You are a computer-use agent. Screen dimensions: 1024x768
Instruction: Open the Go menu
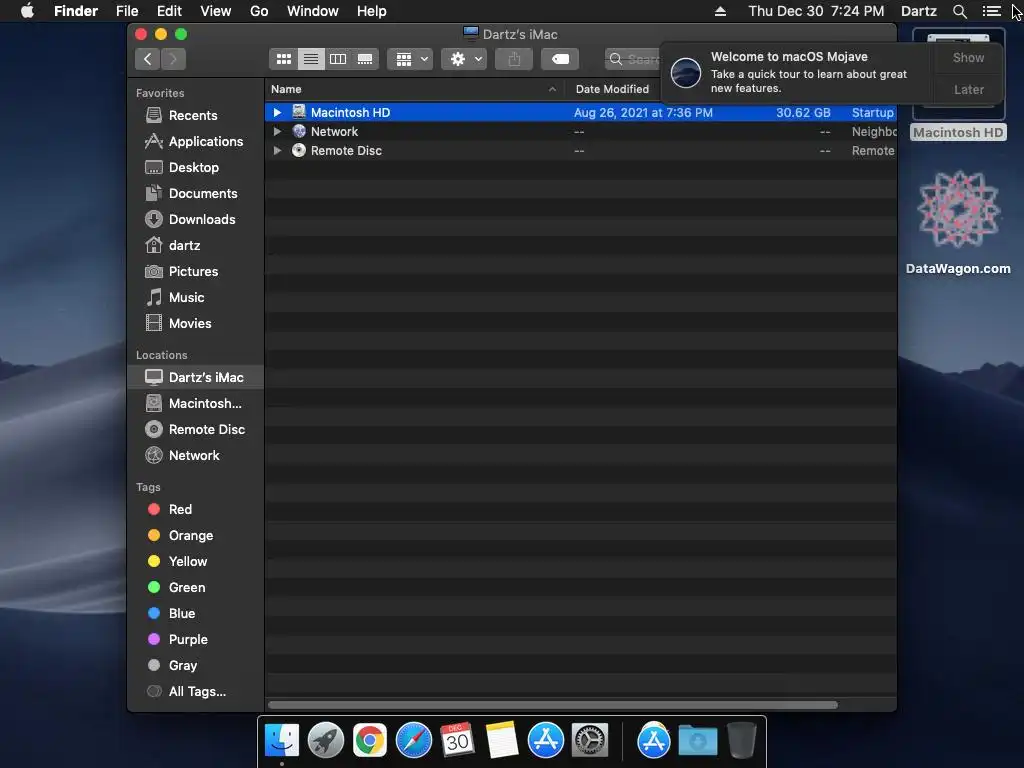[x=259, y=11]
